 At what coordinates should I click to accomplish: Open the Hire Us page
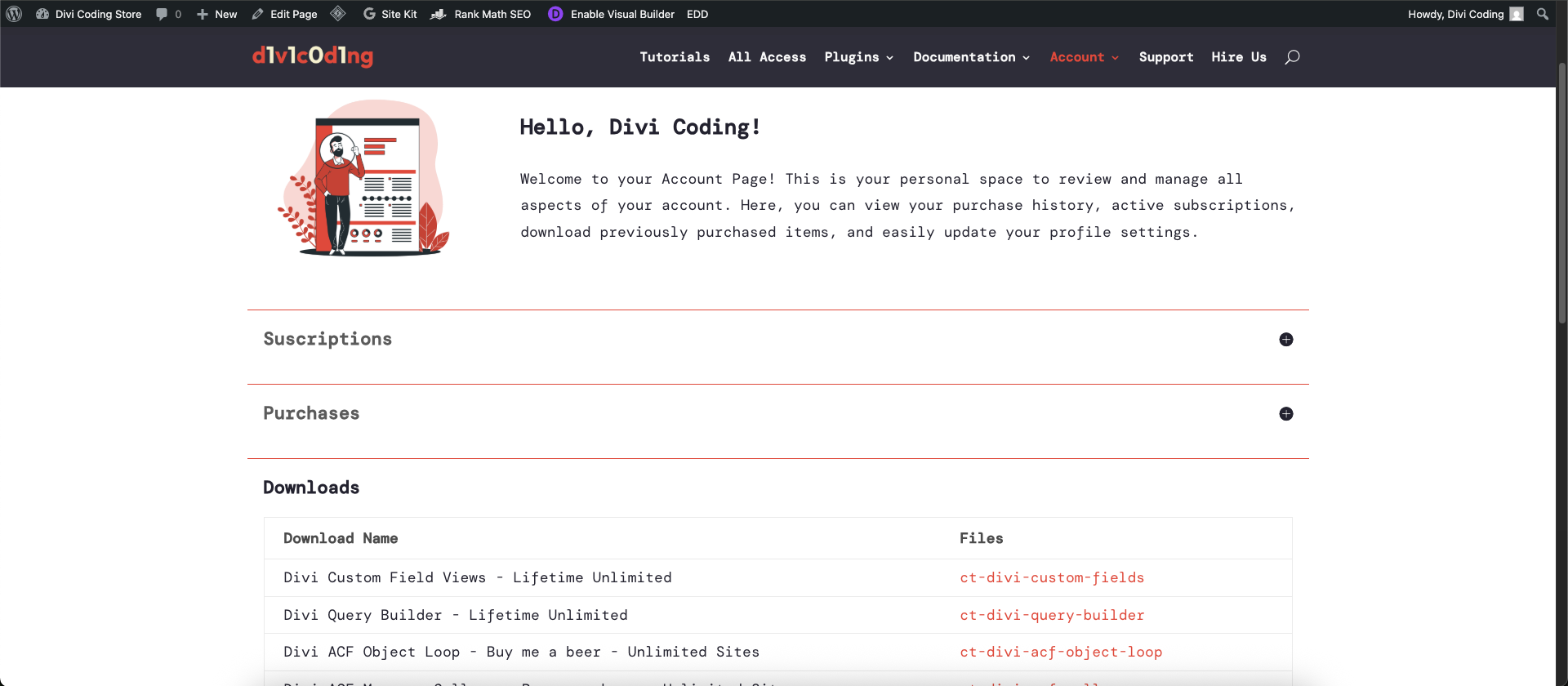point(1239,57)
